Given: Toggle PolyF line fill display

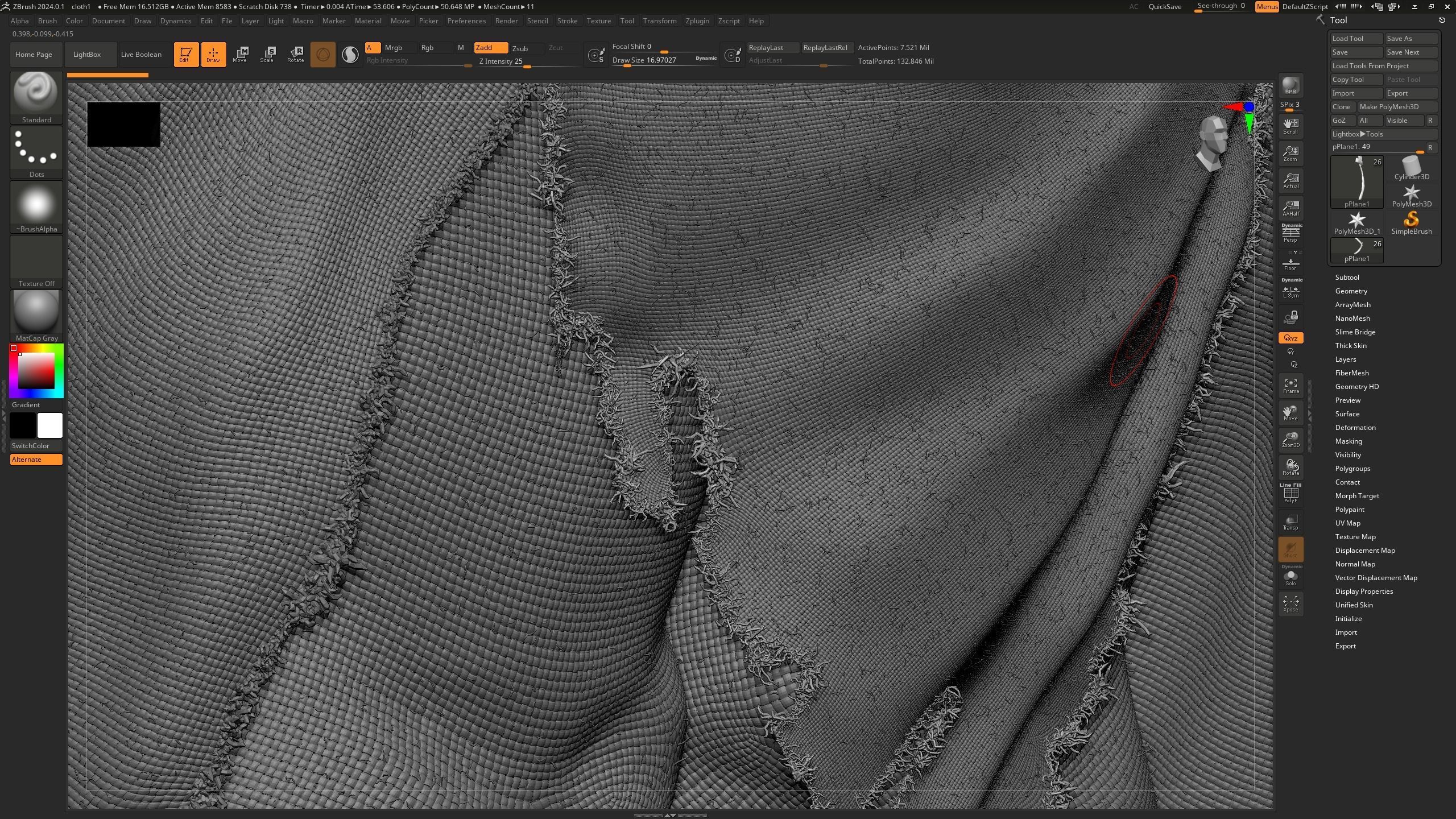Looking at the screenshot, I should point(1290,494).
